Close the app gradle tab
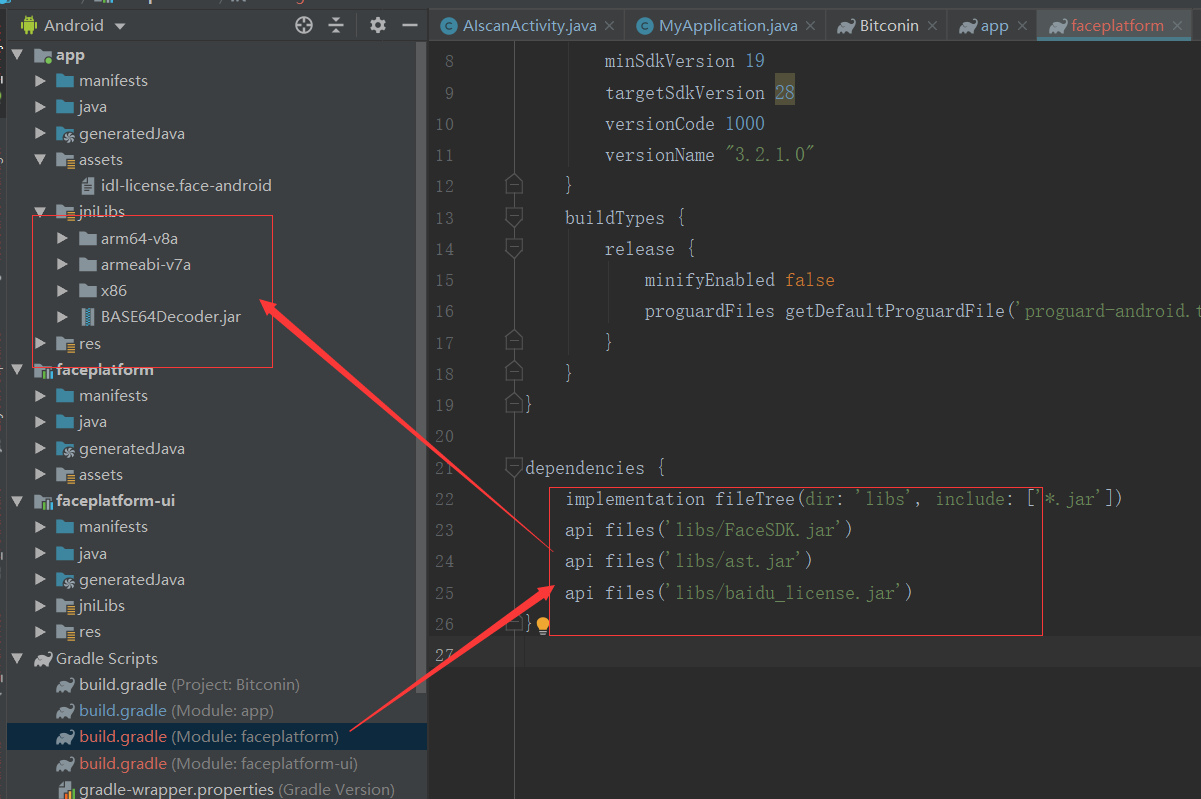The height and width of the screenshot is (799, 1201). pos(1021,26)
